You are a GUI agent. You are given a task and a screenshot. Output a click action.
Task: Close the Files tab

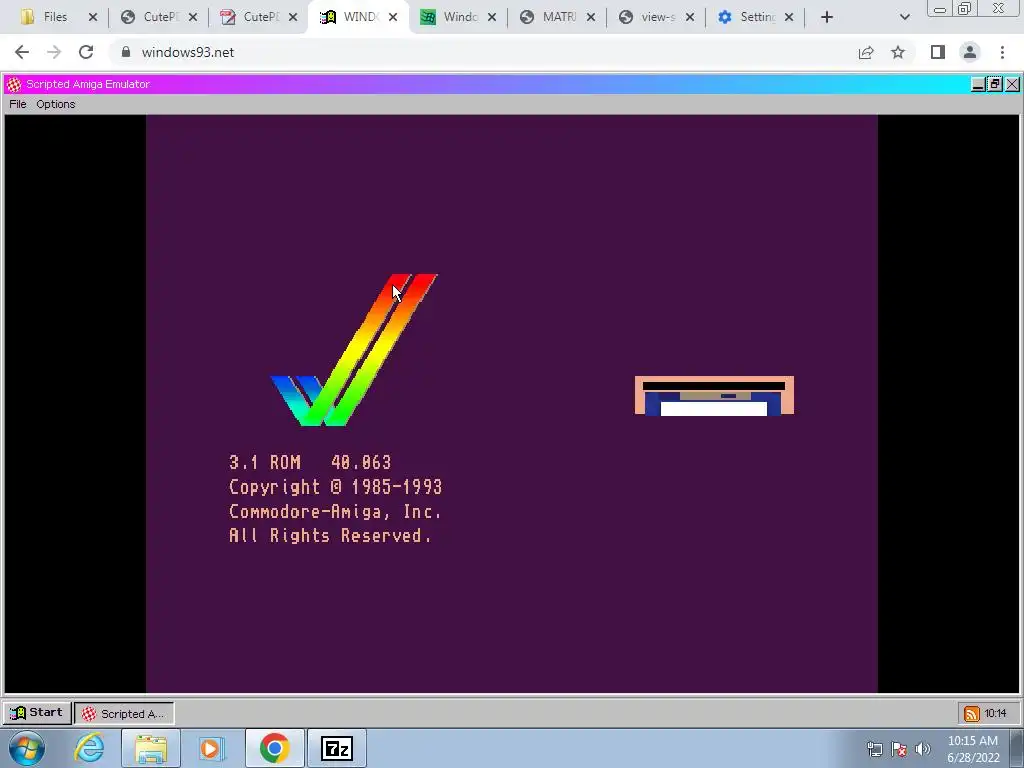(x=93, y=18)
